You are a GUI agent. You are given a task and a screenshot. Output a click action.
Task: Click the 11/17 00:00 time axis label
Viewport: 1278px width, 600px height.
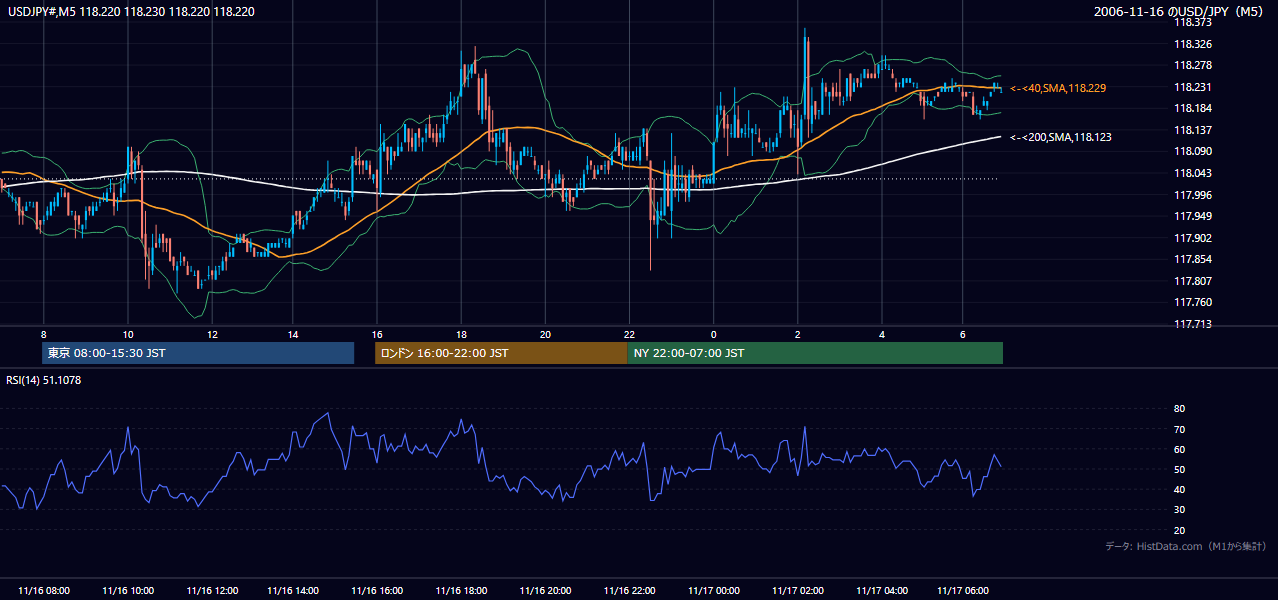(x=713, y=592)
